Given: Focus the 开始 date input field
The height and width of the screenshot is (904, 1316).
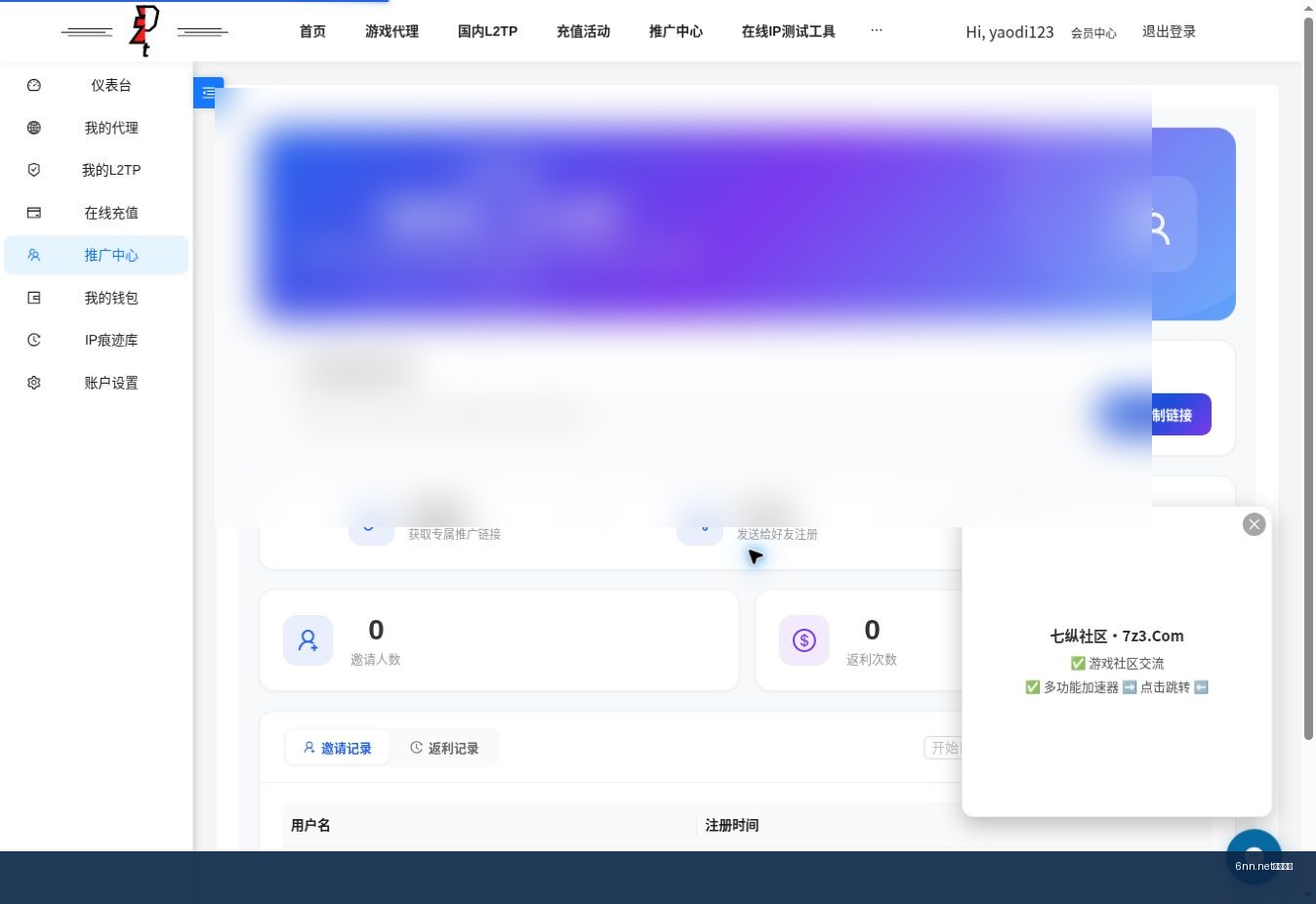Looking at the screenshot, I should (944, 748).
